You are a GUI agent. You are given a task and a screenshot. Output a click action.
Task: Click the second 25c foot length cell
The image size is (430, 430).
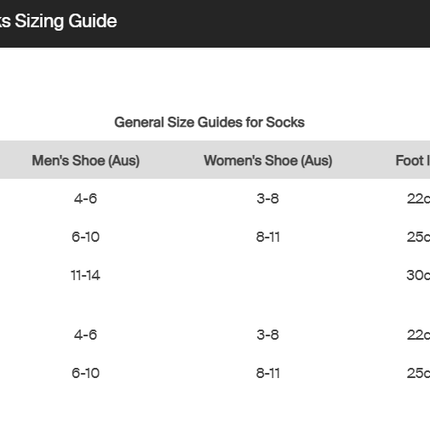418,373
